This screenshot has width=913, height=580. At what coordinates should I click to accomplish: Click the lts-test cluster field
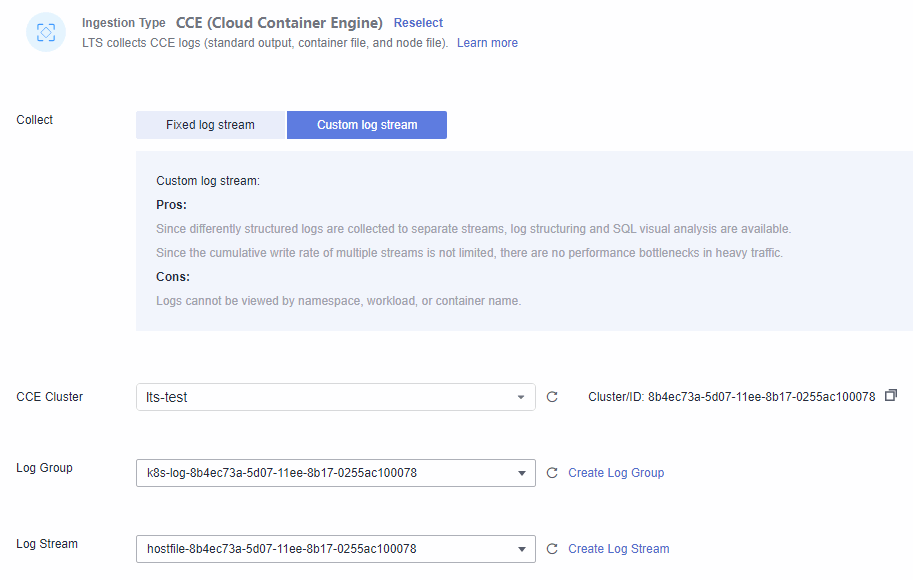coord(336,397)
